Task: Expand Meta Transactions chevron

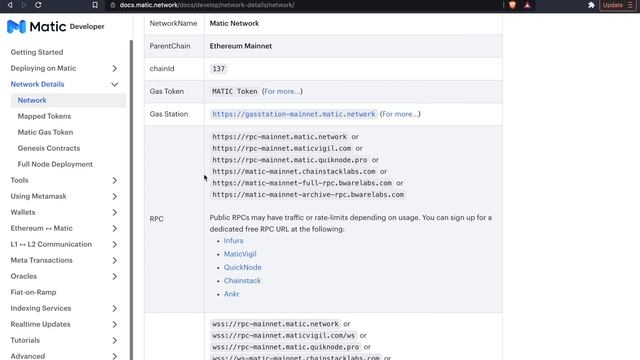Action: (115, 260)
